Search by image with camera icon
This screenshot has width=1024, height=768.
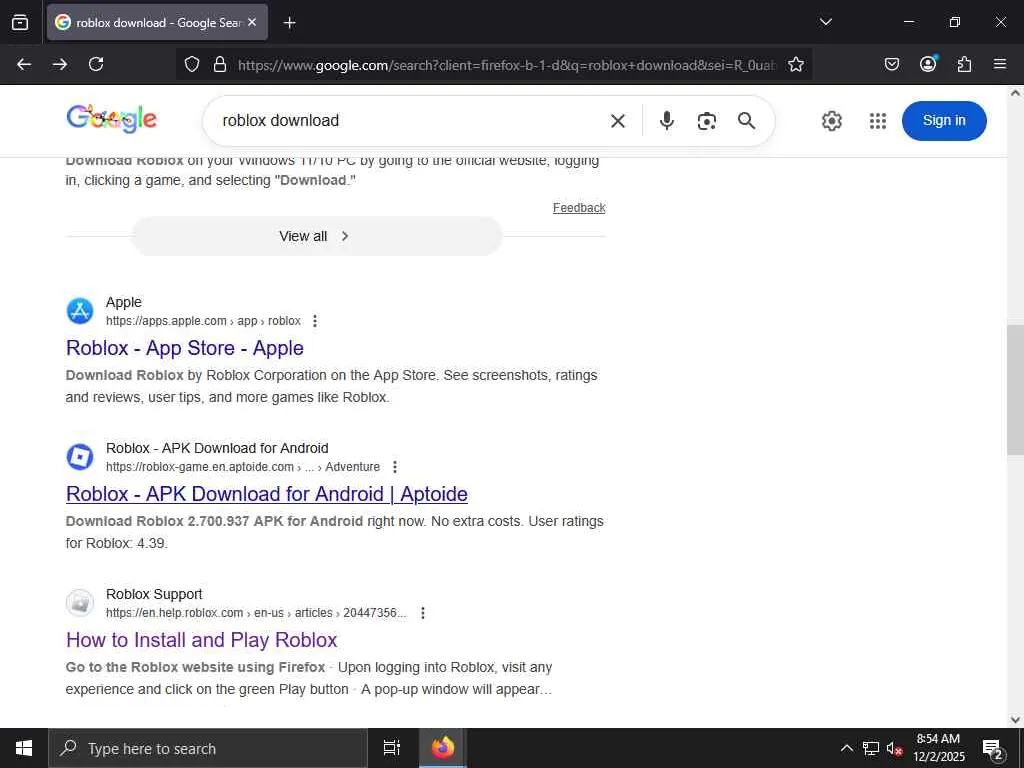click(707, 121)
